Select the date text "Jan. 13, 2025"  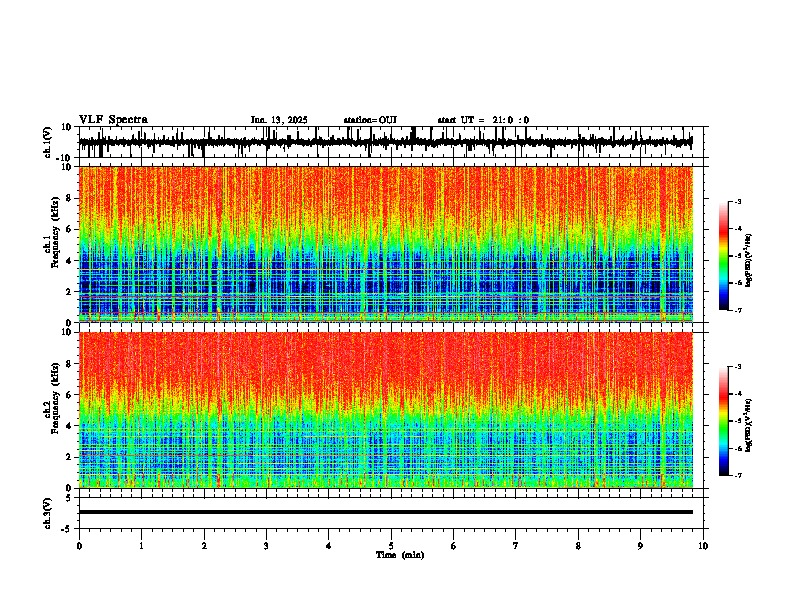point(279,120)
